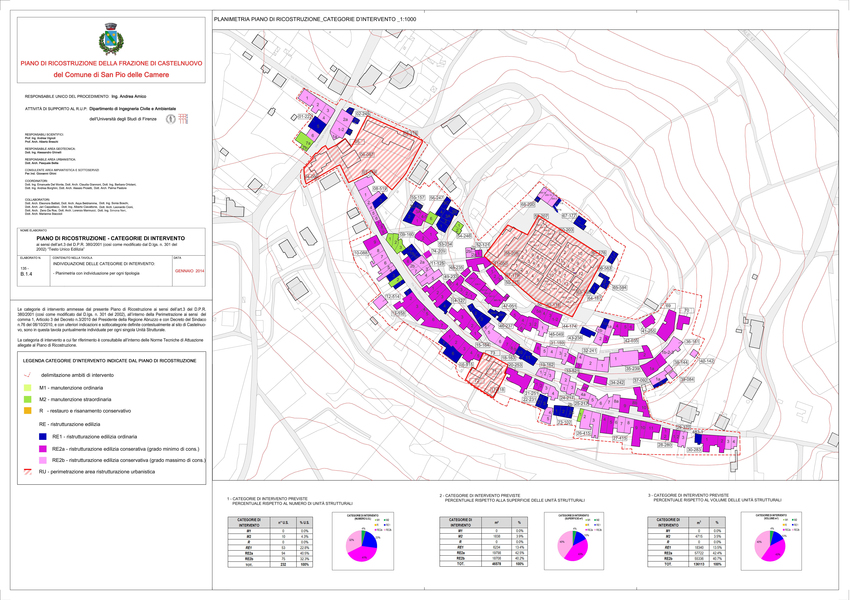The height and width of the screenshot is (600, 850).
Task: Click the red title 'PIANO DI RICOSTRUZIONE DELLA FRAZIONE DI CASTELNUOVO'
Action: 111,63
